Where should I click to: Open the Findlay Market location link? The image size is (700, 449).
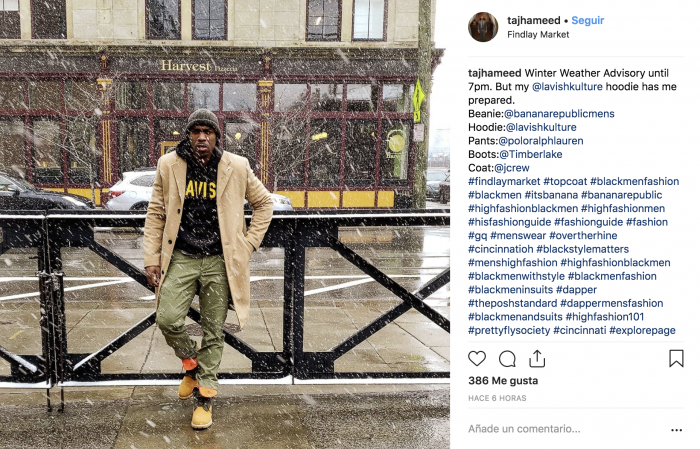point(538,34)
